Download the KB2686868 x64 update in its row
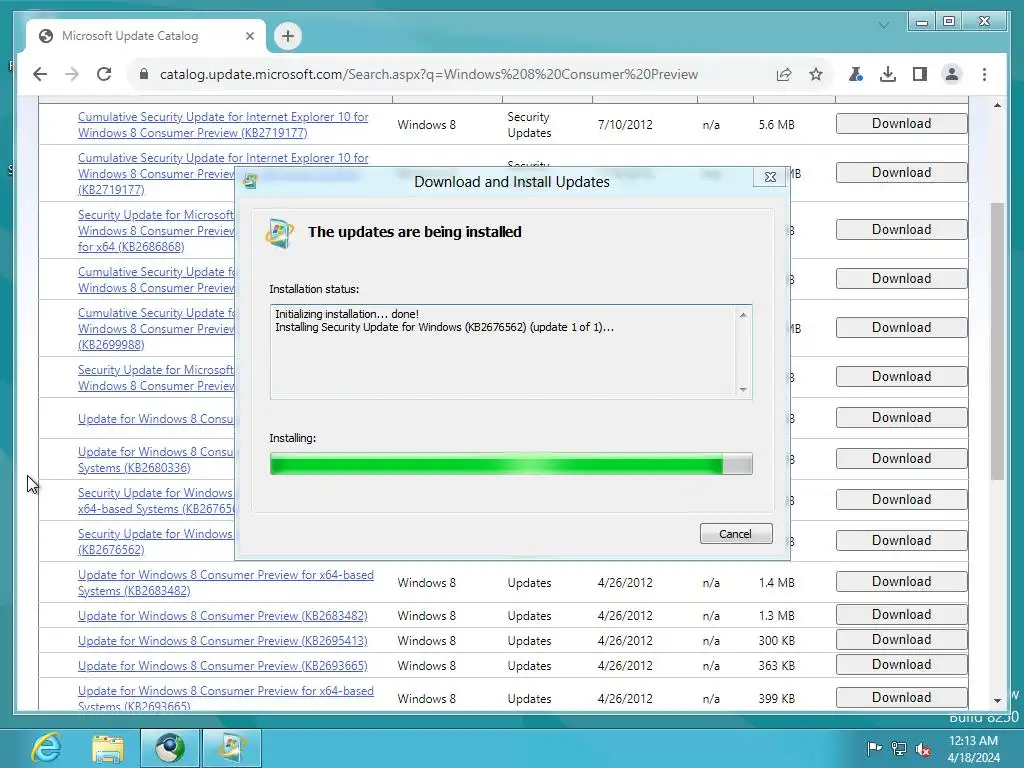 [x=901, y=229]
